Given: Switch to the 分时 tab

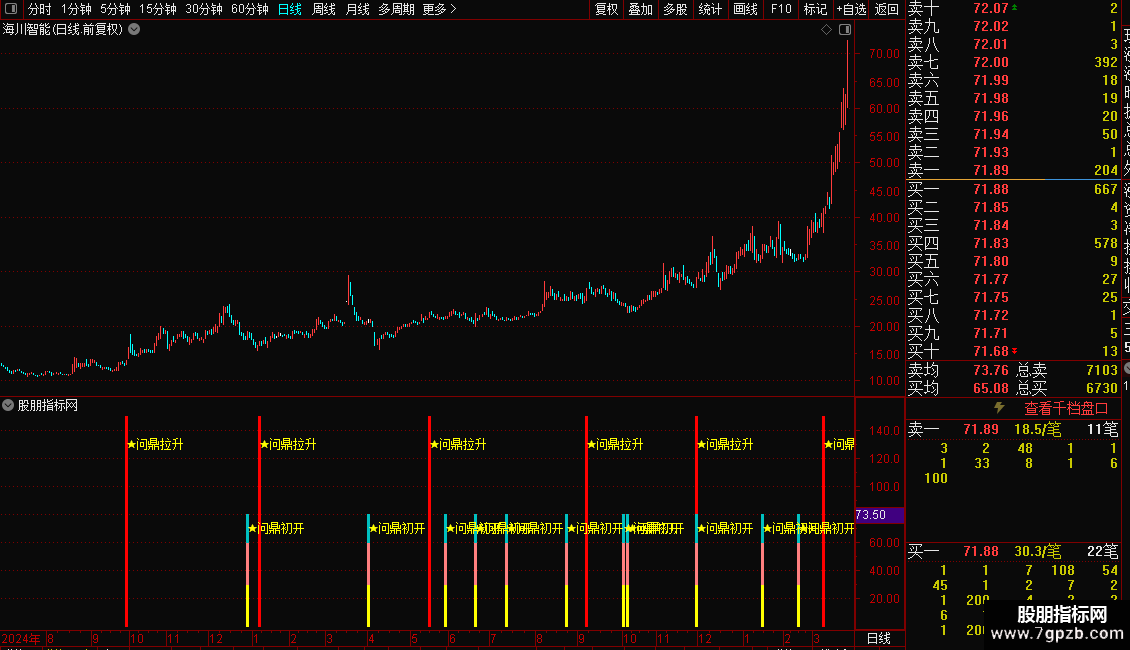Looking at the screenshot, I should (40, 9).
